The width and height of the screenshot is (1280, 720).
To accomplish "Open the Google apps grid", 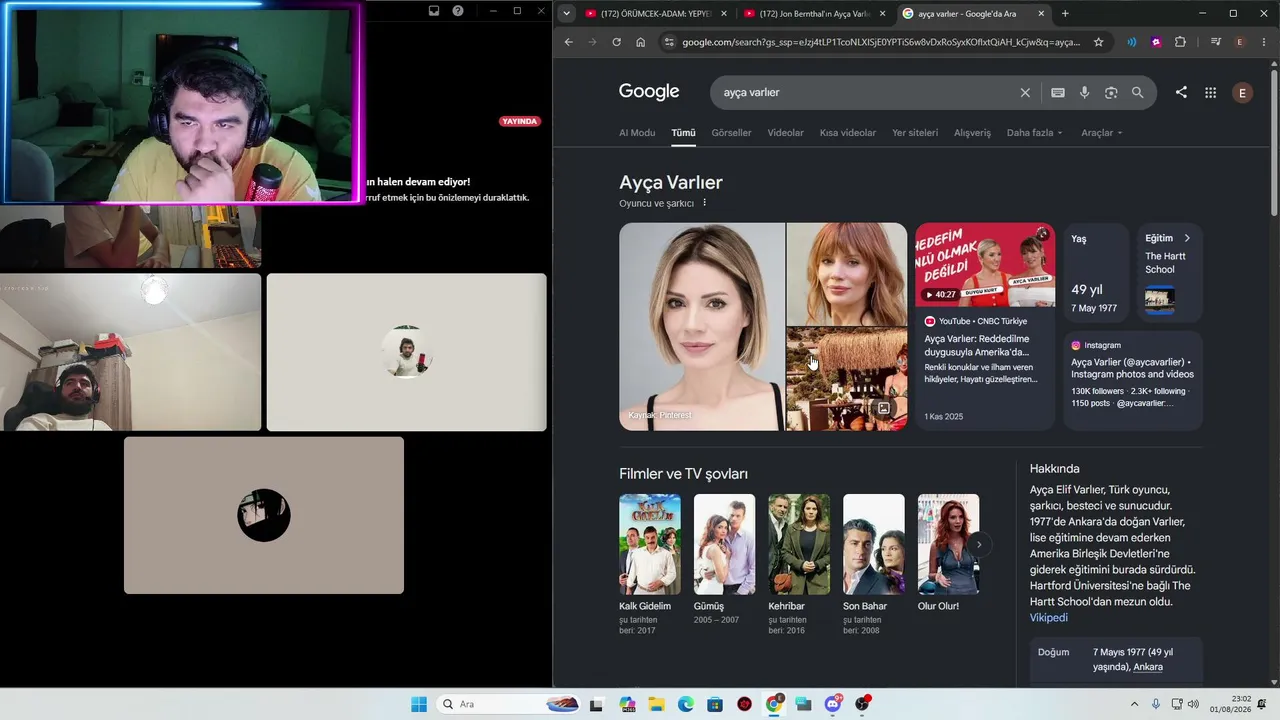I will [1210, 92].
